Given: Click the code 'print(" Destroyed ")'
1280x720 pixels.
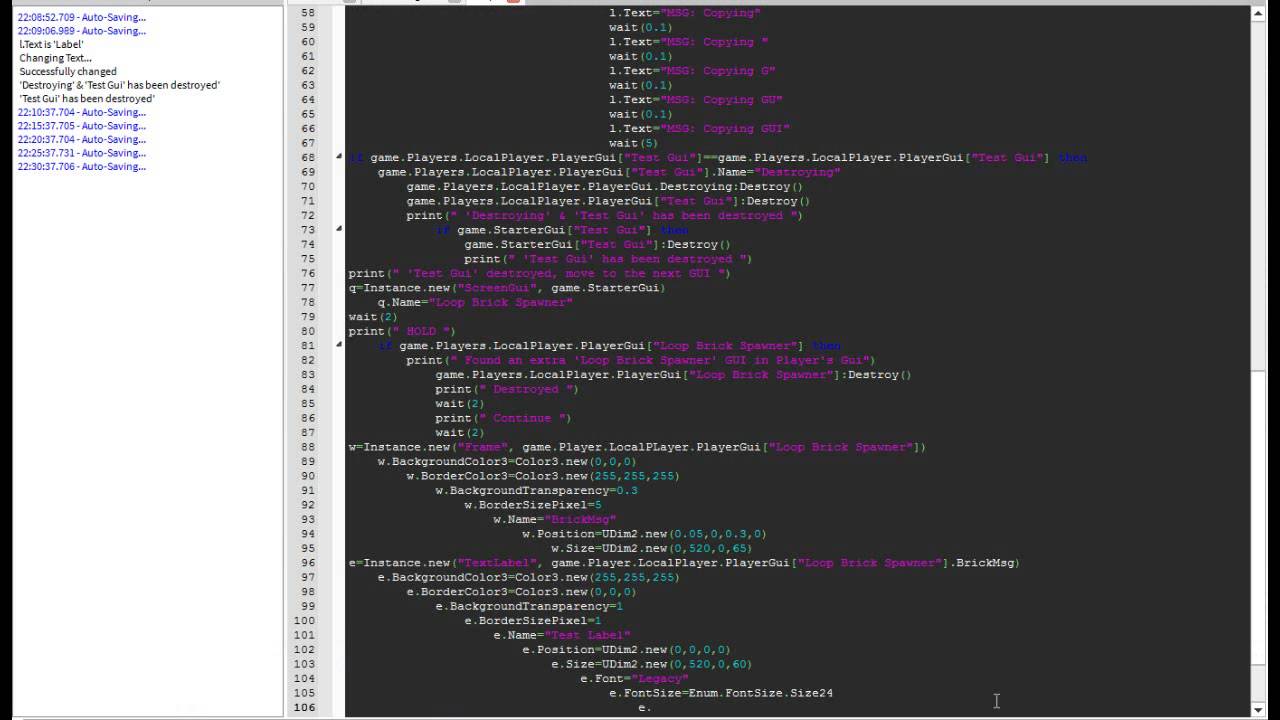Looking at the screenshot, I should tap(507, 389).
